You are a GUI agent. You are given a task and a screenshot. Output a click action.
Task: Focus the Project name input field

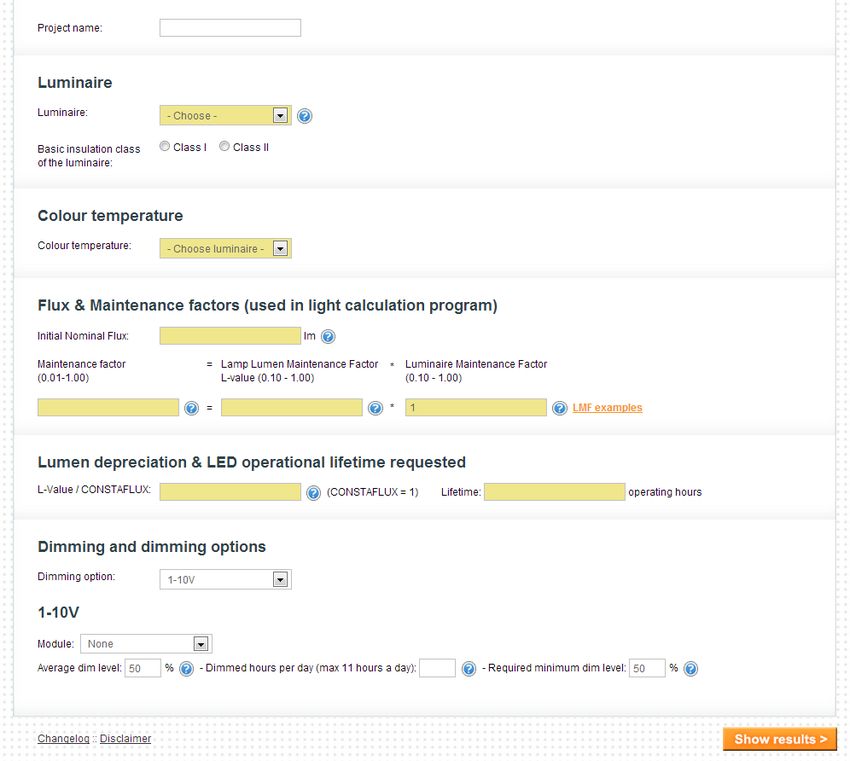230,28
